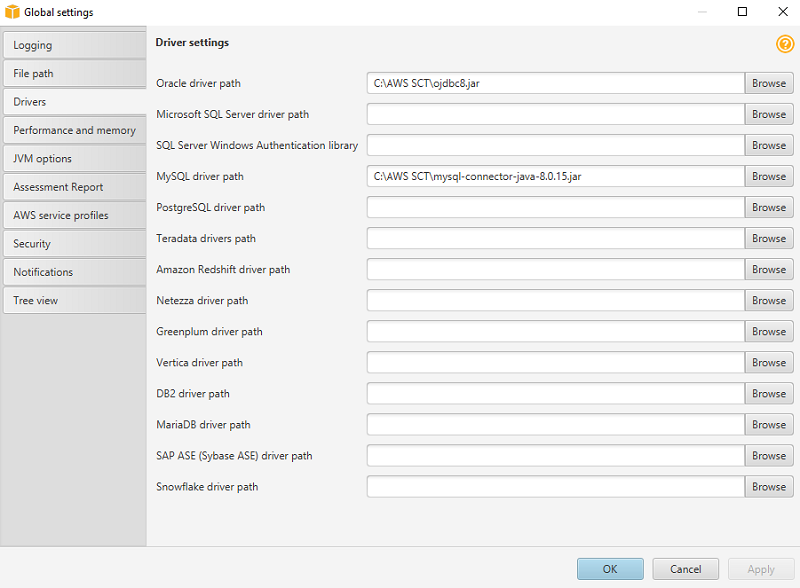Screen dimensions: 800x588
Task: Click the Teradata drivers path input box
Action: pos(550,238)
